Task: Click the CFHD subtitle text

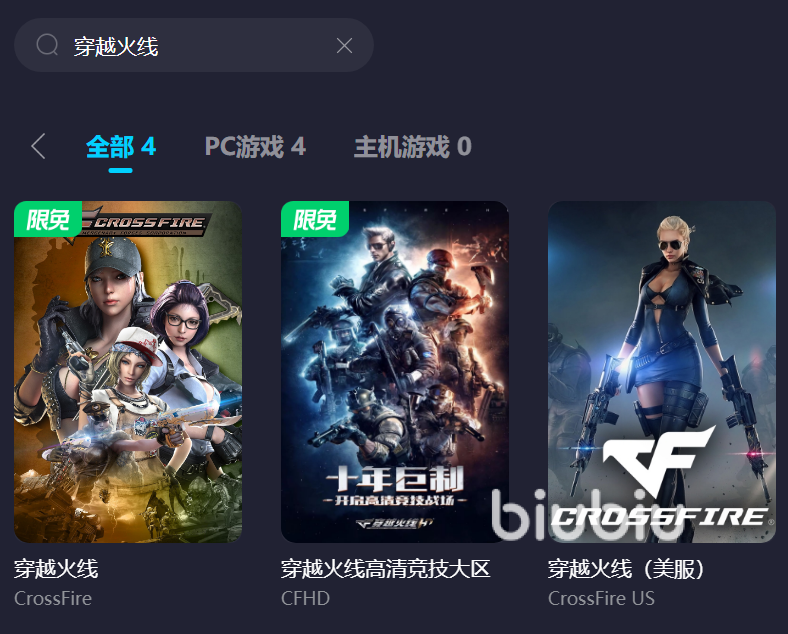Action: (305, 598)
